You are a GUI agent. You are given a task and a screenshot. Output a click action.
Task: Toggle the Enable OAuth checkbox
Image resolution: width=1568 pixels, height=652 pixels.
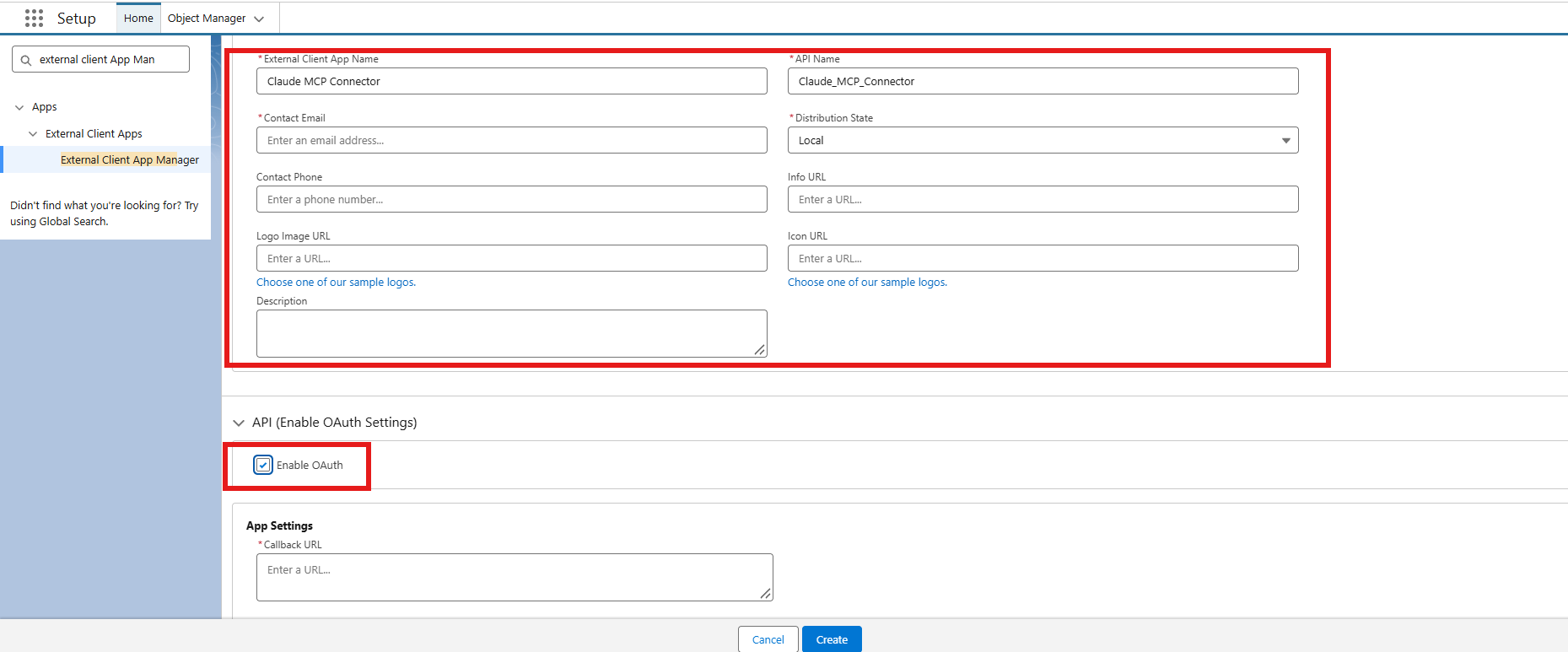click(263, 465)
